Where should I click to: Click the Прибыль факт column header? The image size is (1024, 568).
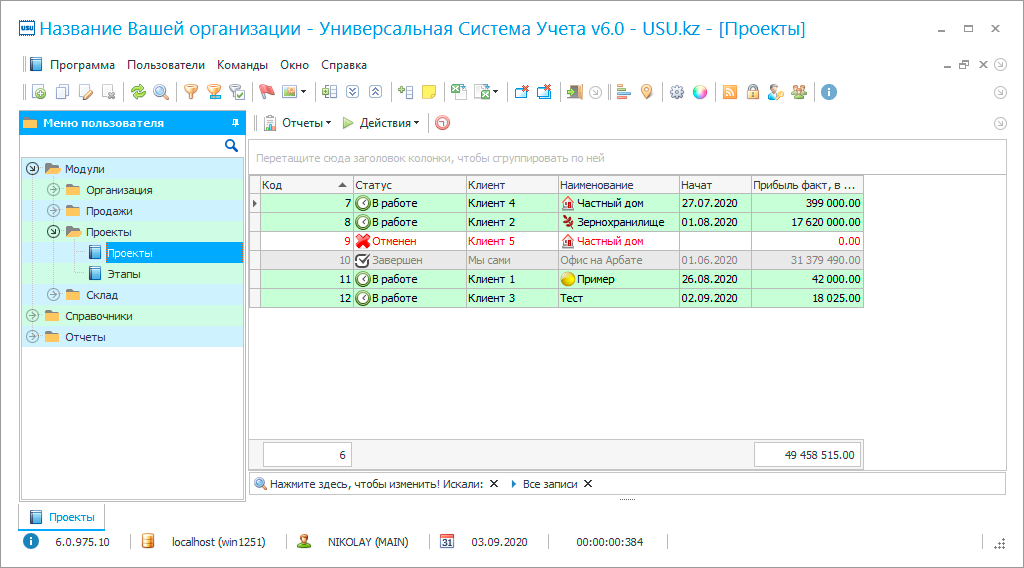(x=807, y=185)
